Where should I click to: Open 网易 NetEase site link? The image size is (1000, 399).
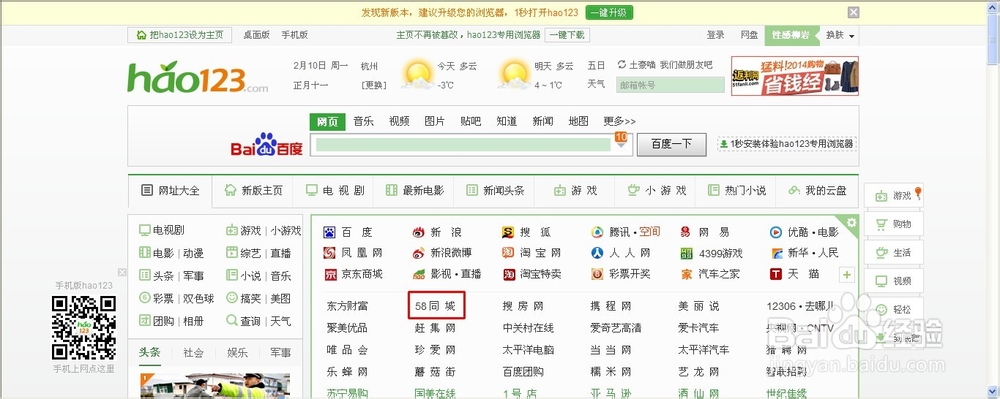(704, 232)
